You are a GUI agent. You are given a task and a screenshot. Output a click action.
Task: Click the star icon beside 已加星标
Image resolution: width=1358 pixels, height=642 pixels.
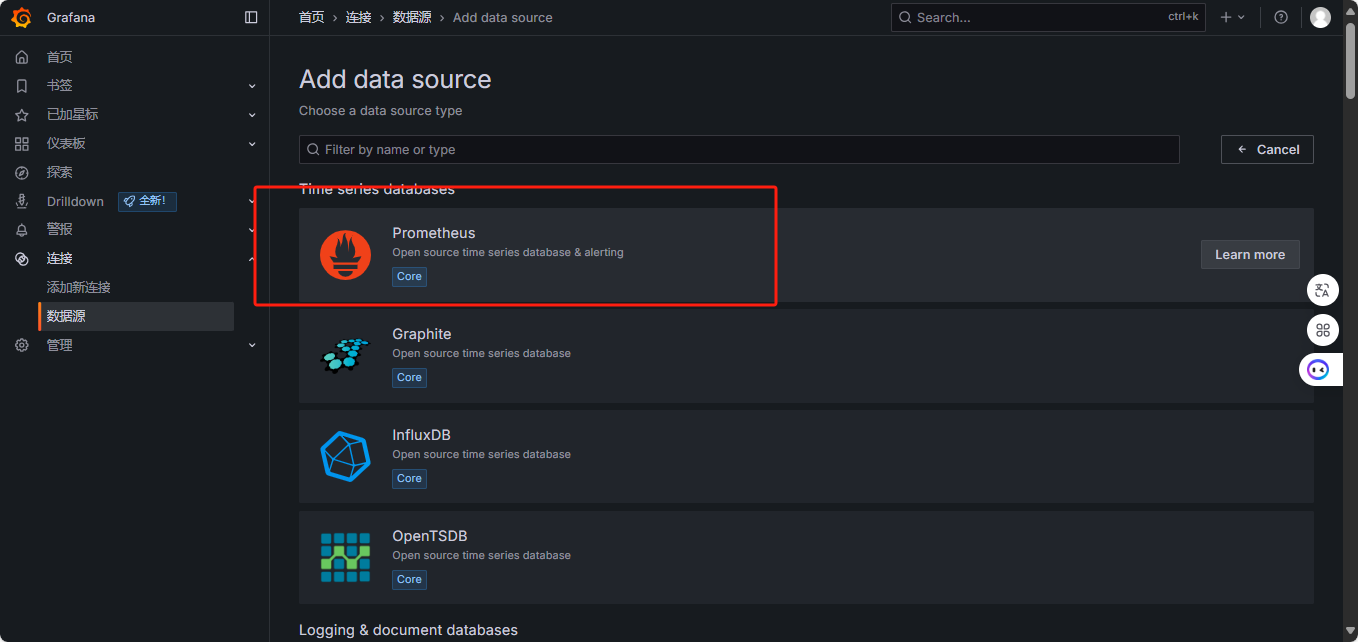(22, 115)
